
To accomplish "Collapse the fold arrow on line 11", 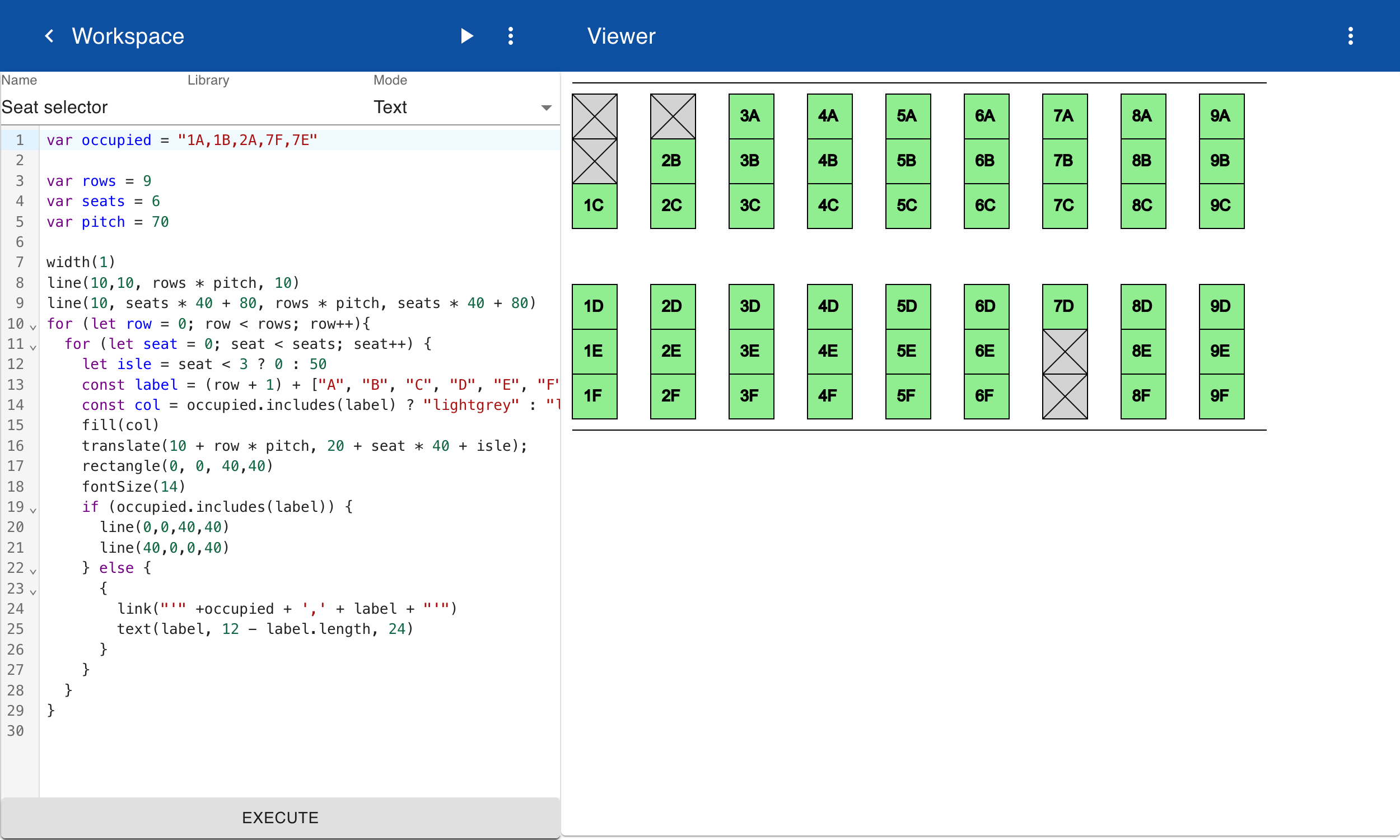I will coord(33,347).
